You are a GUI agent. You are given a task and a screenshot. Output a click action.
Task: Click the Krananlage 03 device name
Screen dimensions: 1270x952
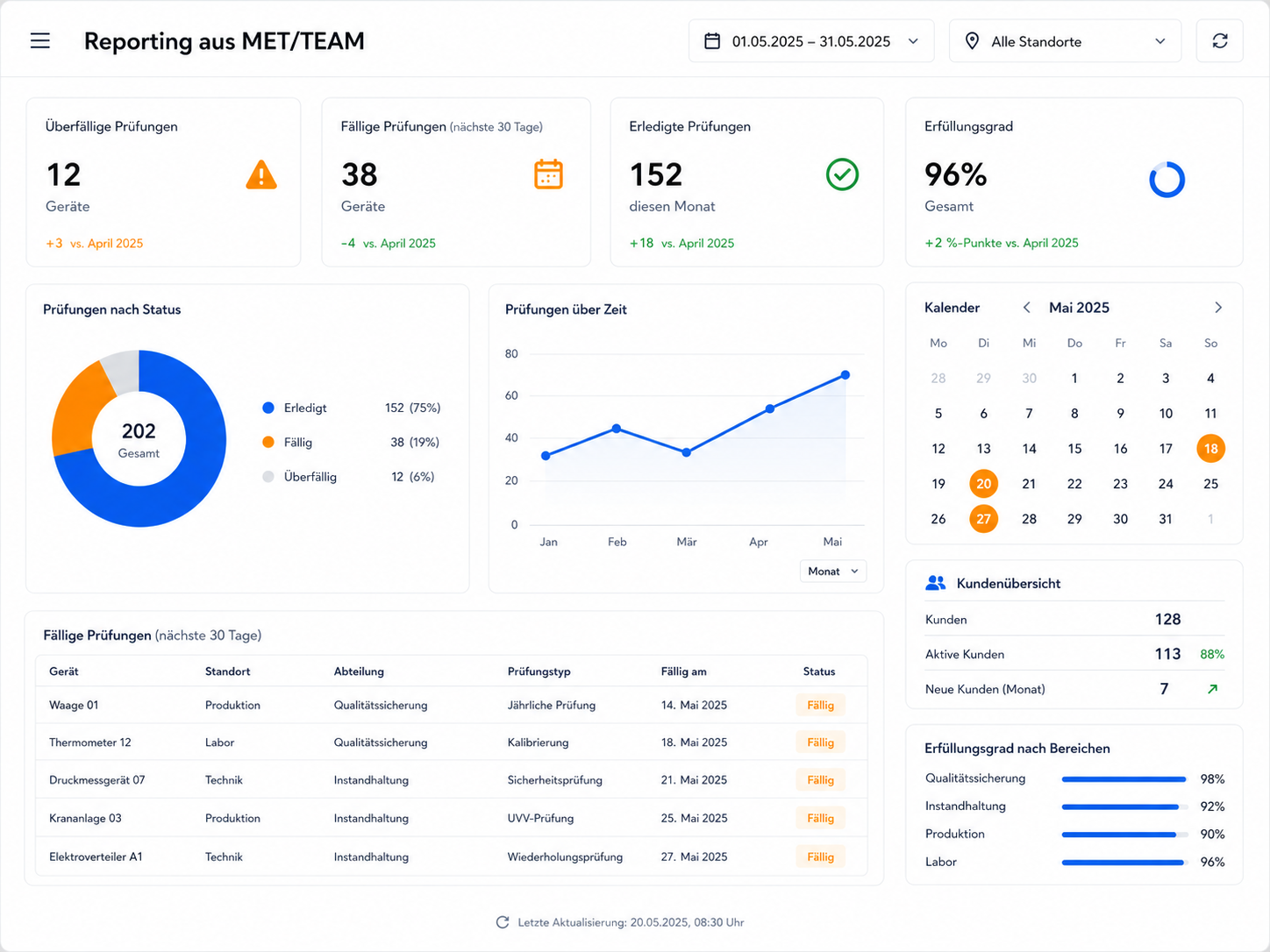[85, 818]
